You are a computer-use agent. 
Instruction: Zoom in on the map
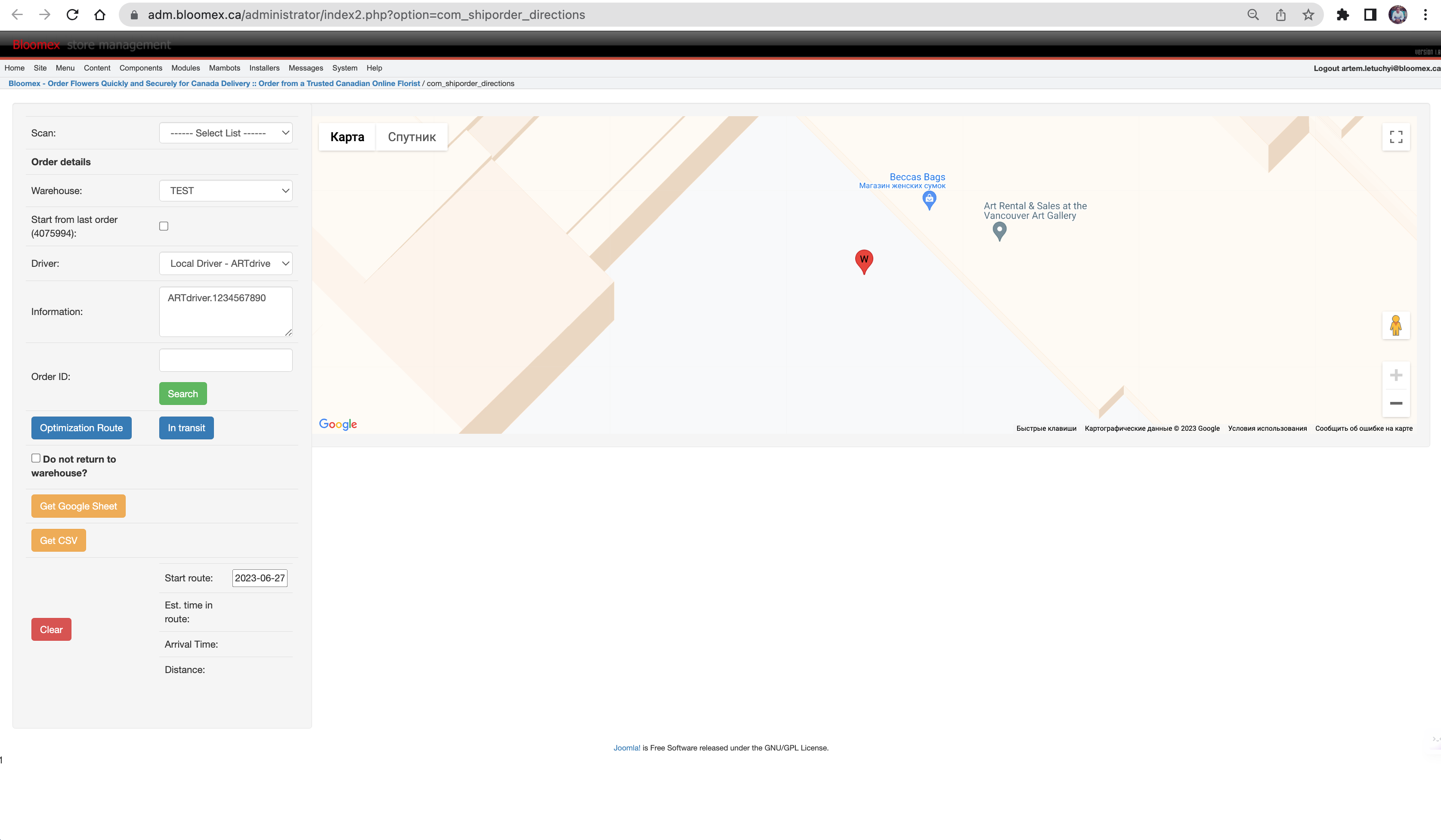click(x=1396, y=375)
